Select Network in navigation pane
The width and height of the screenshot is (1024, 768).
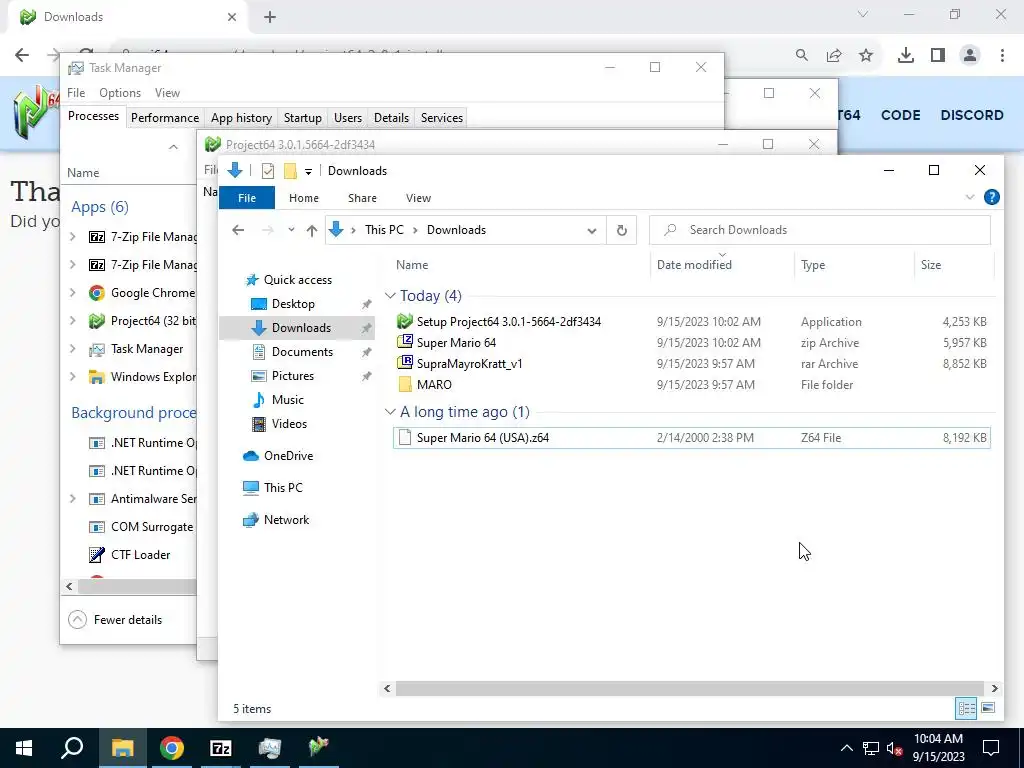pos(286,520)
